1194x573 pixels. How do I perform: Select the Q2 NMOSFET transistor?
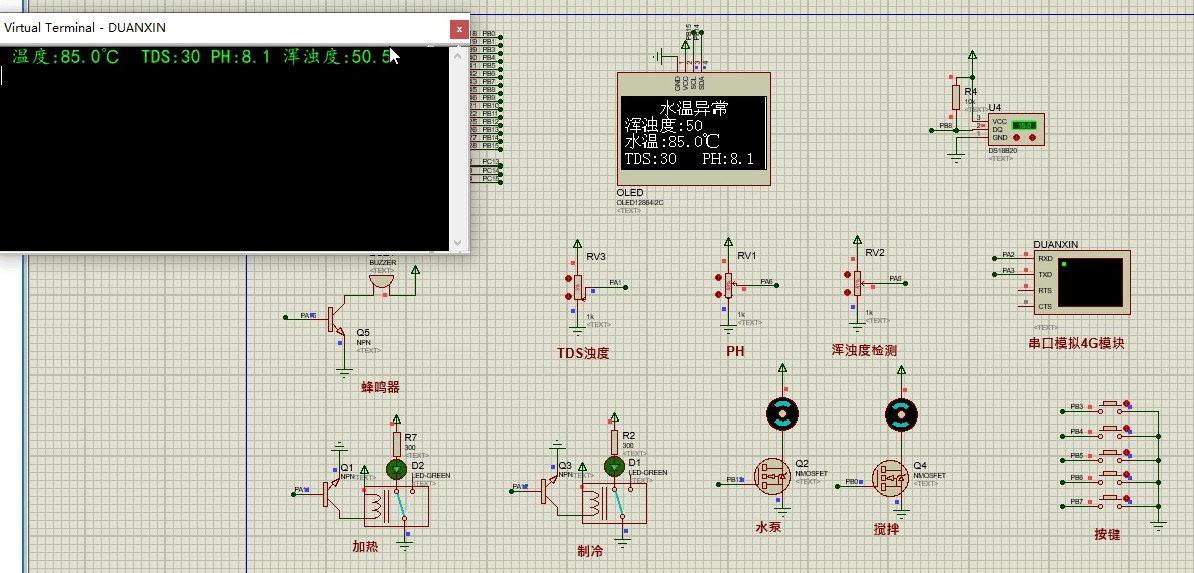click(x=771, y=478)
